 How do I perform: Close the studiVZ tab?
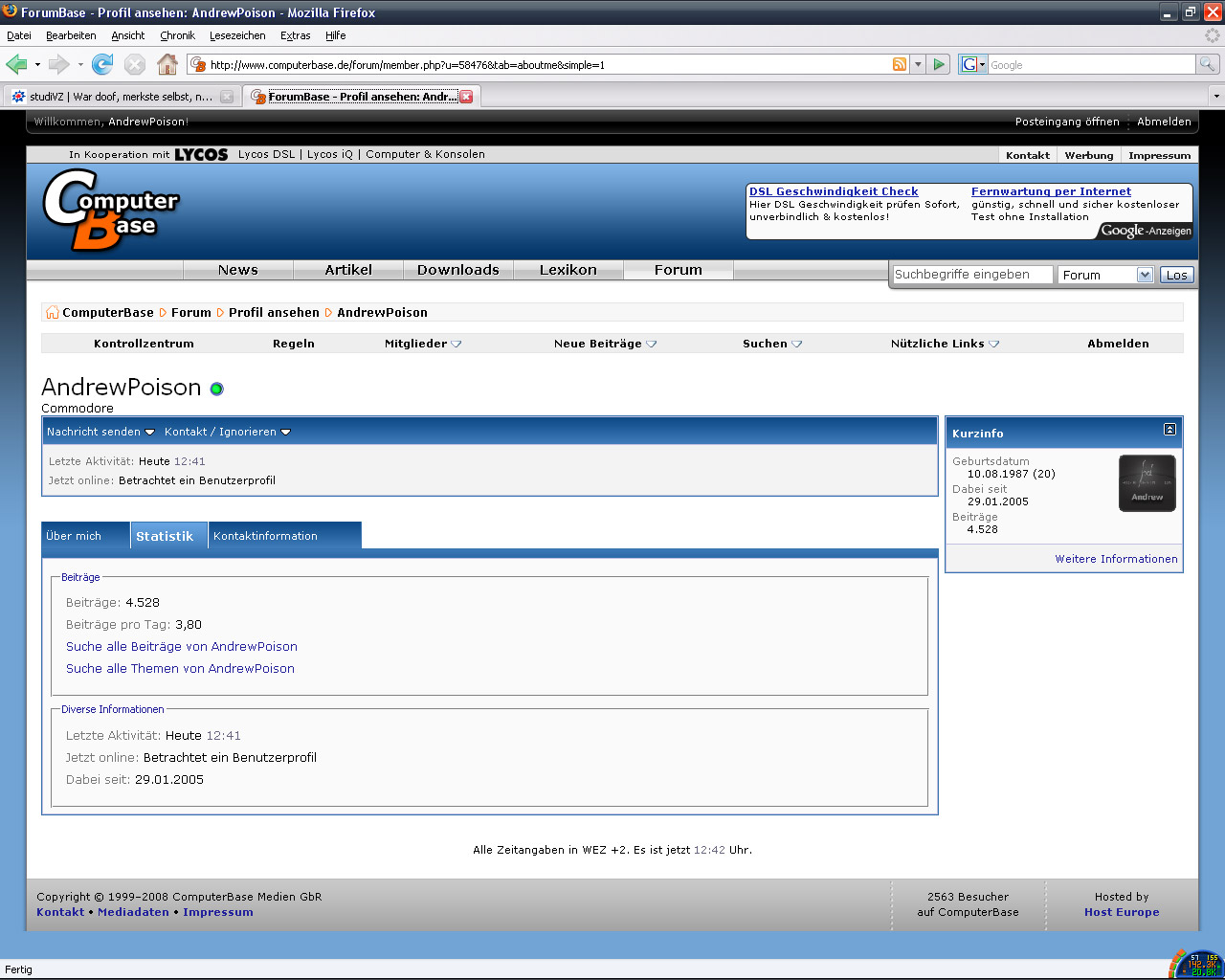[x=227, y=97]
